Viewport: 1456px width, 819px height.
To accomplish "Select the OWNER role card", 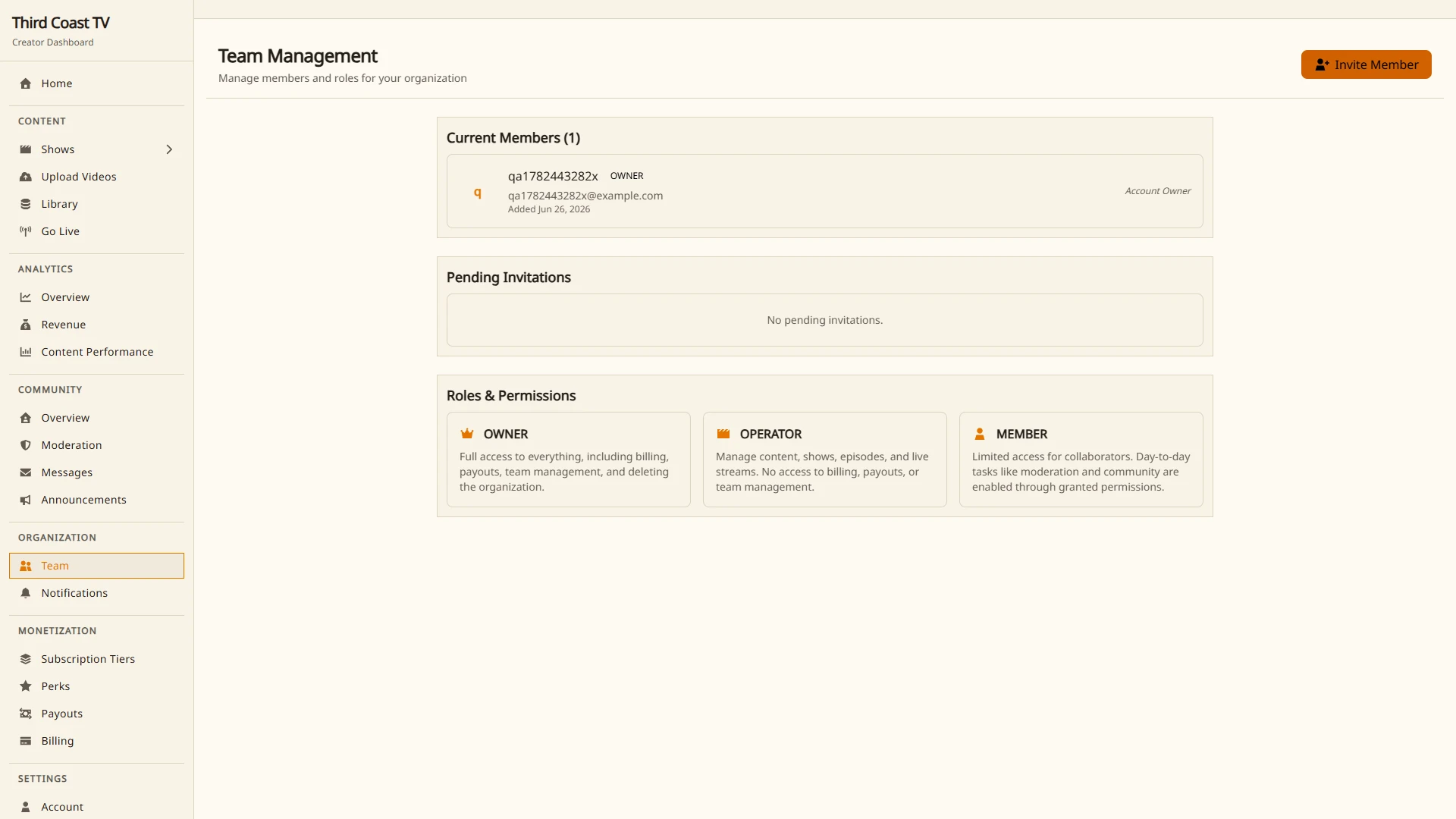I will tap(569, 460).
